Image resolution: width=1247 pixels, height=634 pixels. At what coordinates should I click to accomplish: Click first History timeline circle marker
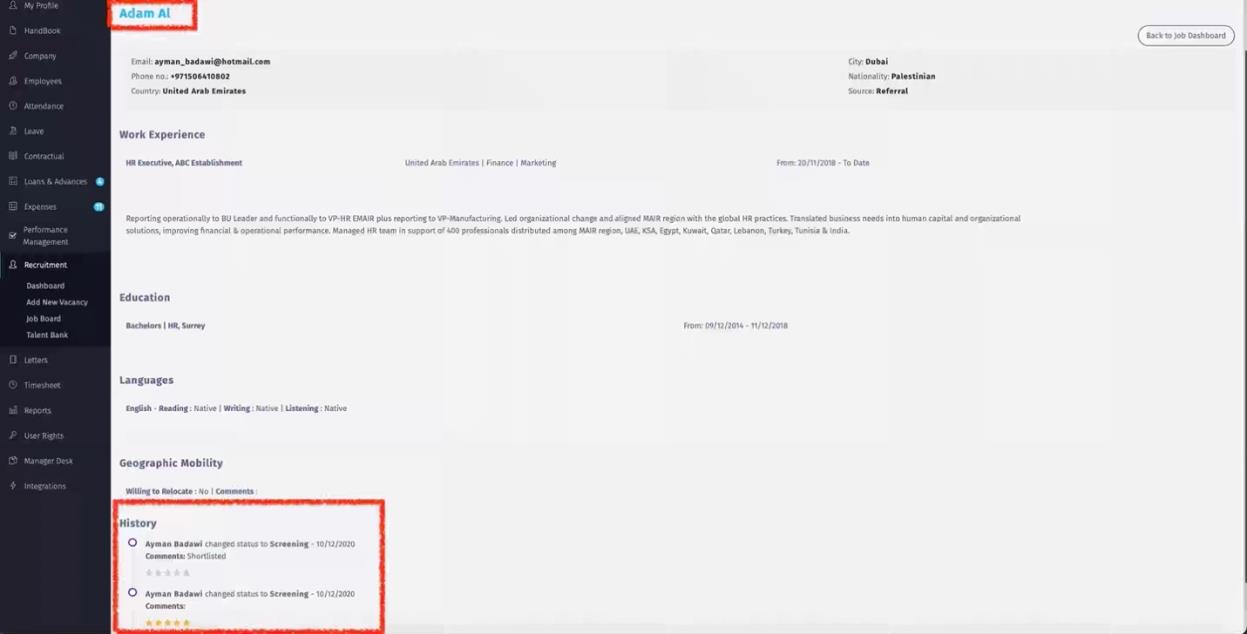click(x=132, y=543)
